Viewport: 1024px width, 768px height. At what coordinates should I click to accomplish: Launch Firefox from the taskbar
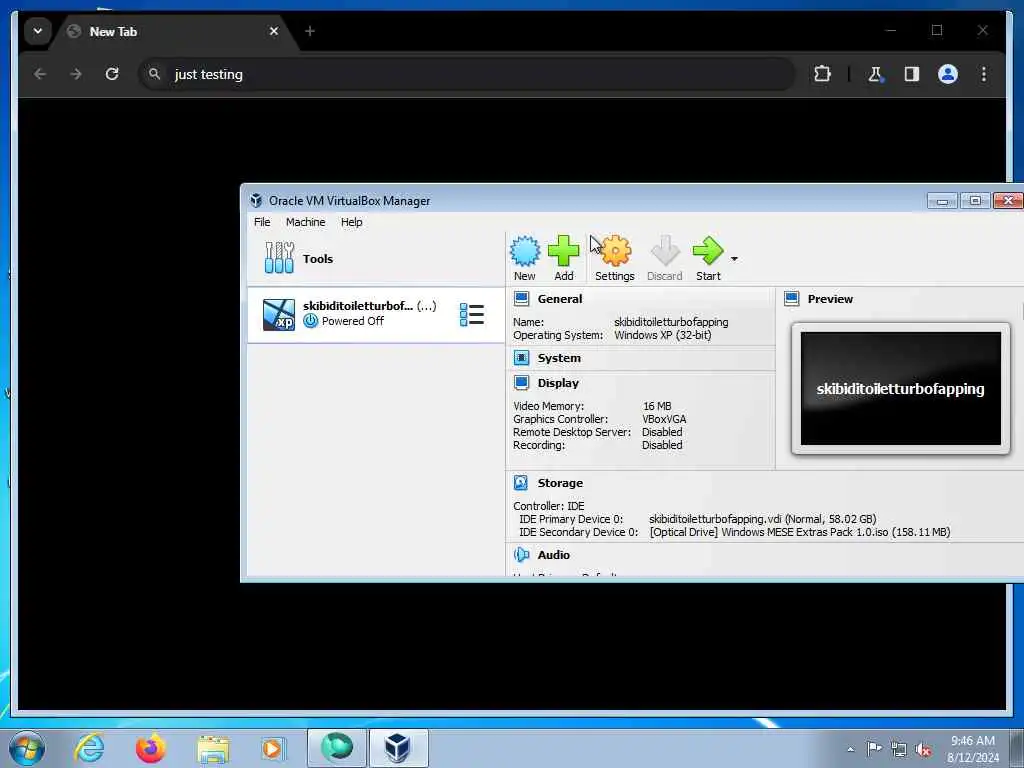pyautogui.click(x=151, y=748)
